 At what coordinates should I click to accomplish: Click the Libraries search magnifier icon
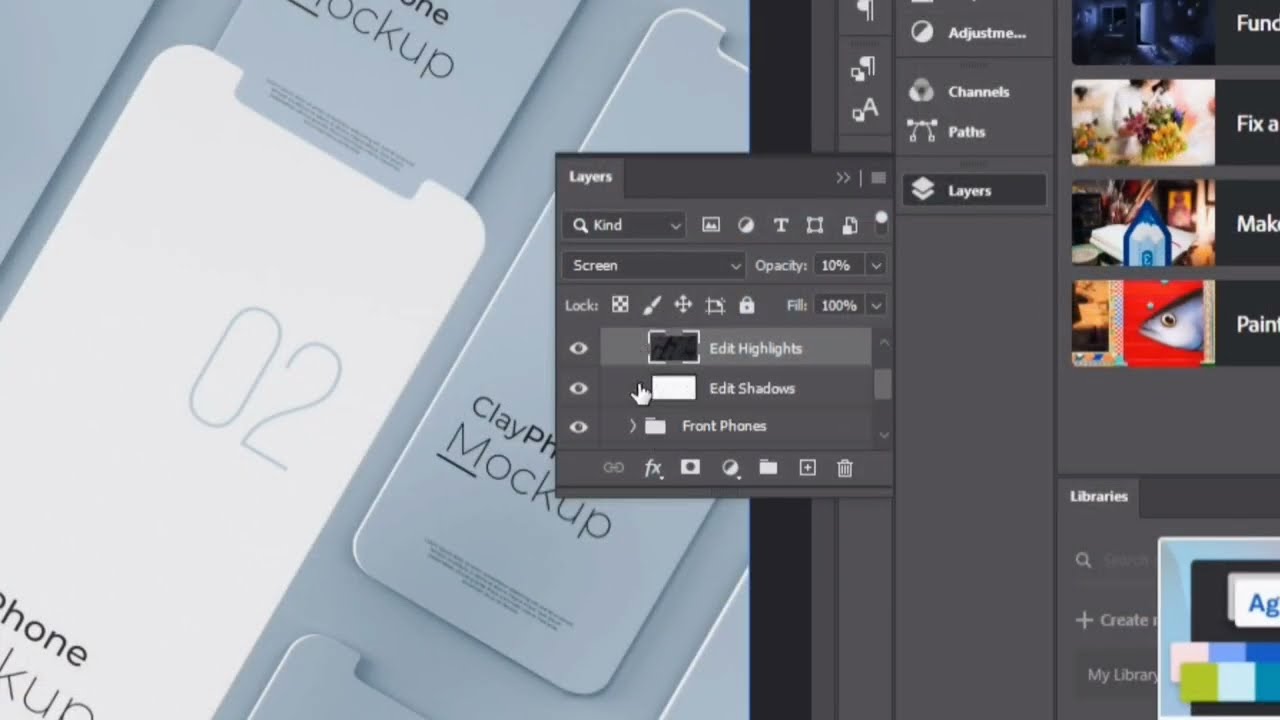[x=1083, y=560]
